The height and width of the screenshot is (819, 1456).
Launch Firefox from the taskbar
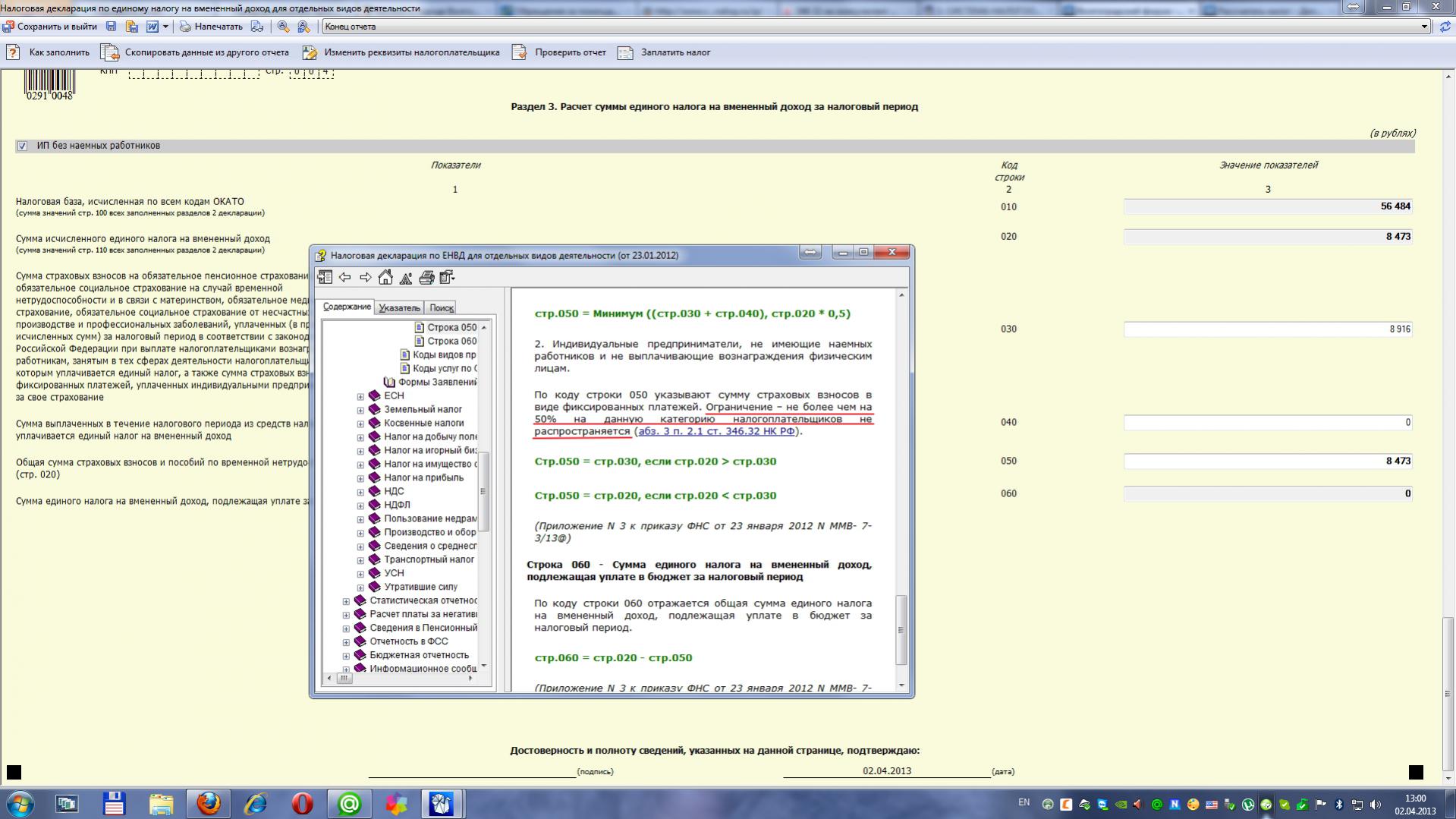(x=208, y=803)
